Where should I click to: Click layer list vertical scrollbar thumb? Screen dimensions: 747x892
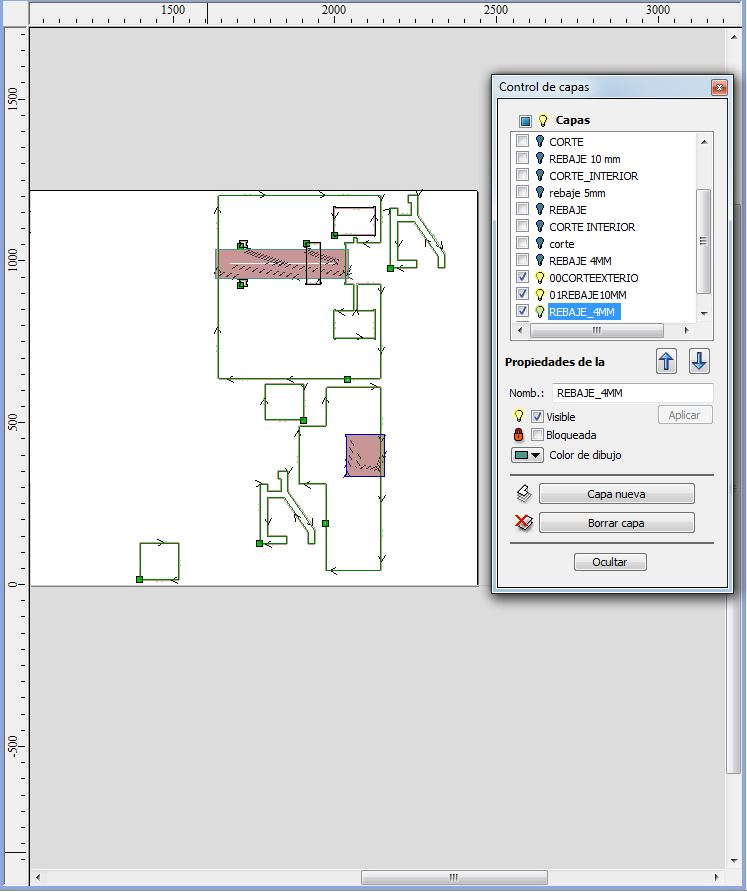[704, 241]
